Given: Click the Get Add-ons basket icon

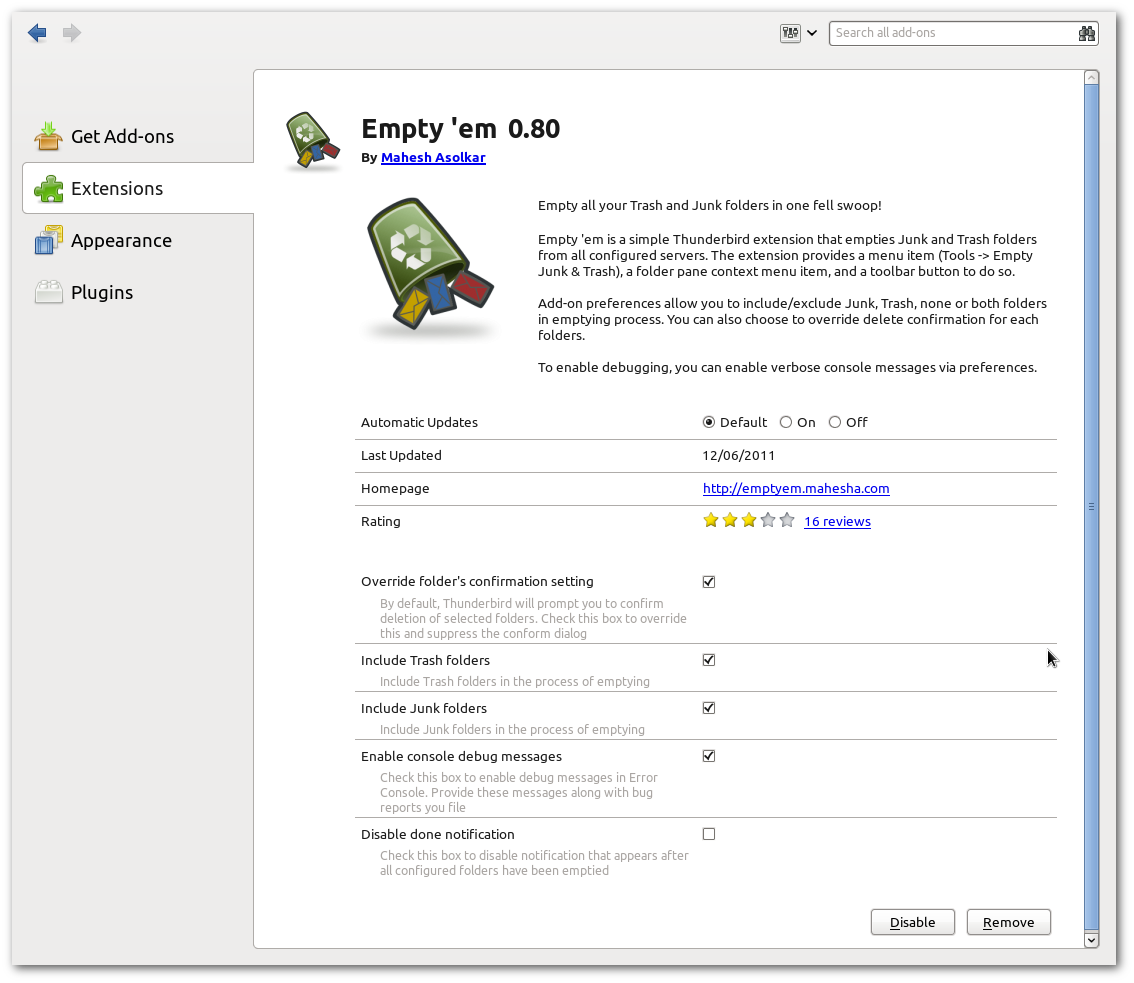Looking at the screenshot, I should tap(48, 136).
